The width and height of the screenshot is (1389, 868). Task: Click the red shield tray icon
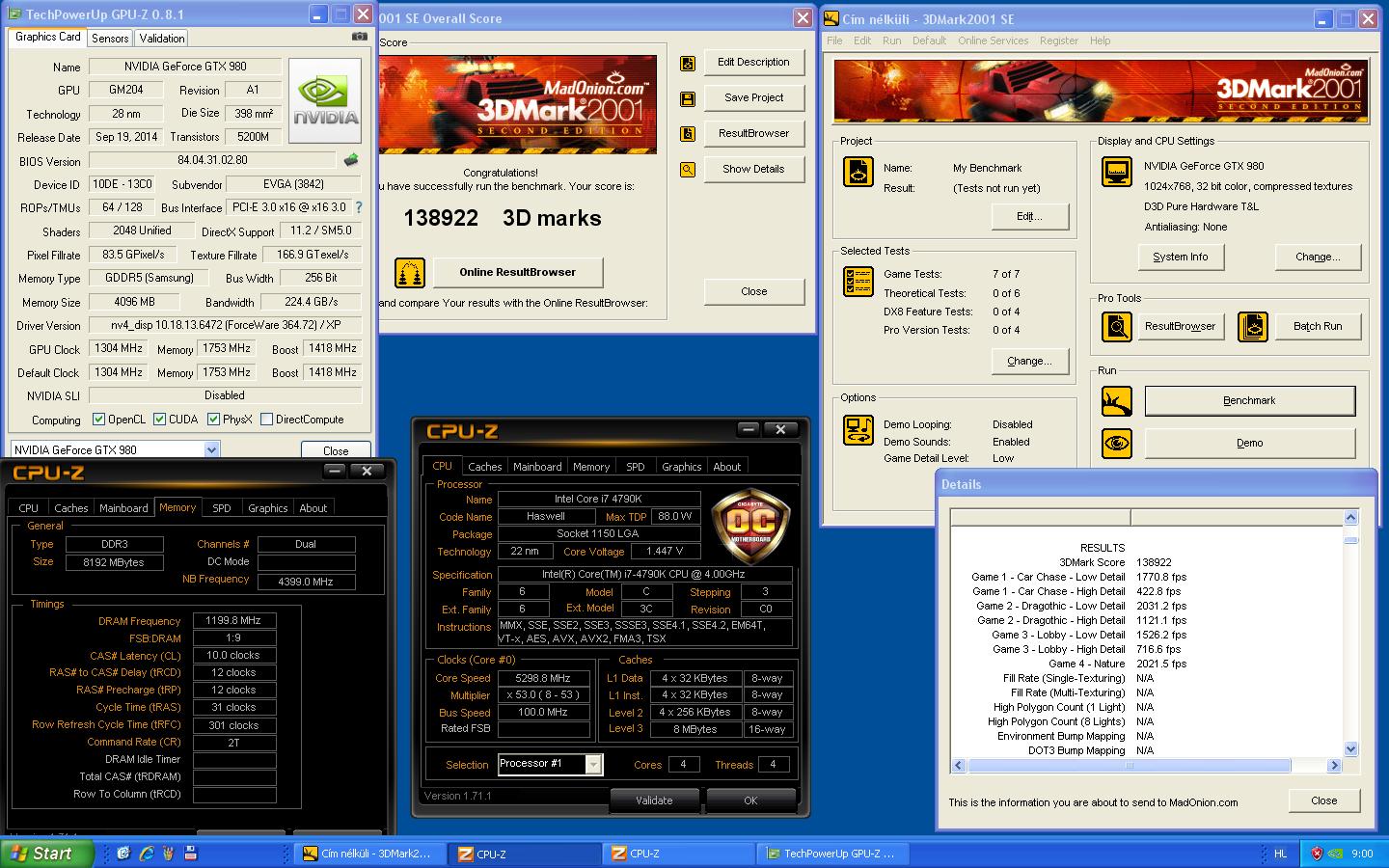[1317, 854]
